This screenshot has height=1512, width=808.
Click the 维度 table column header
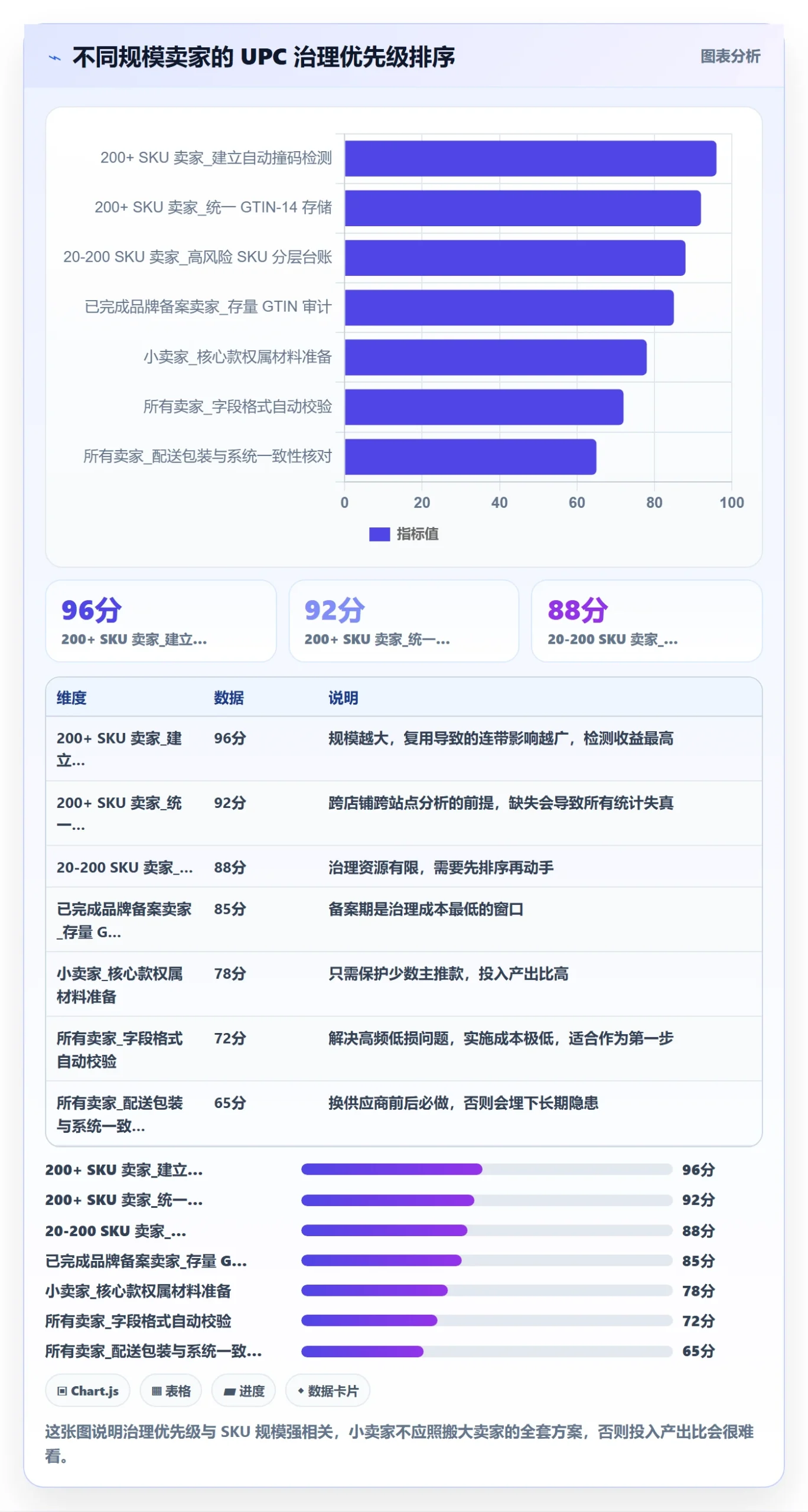[x=71, y=698]
